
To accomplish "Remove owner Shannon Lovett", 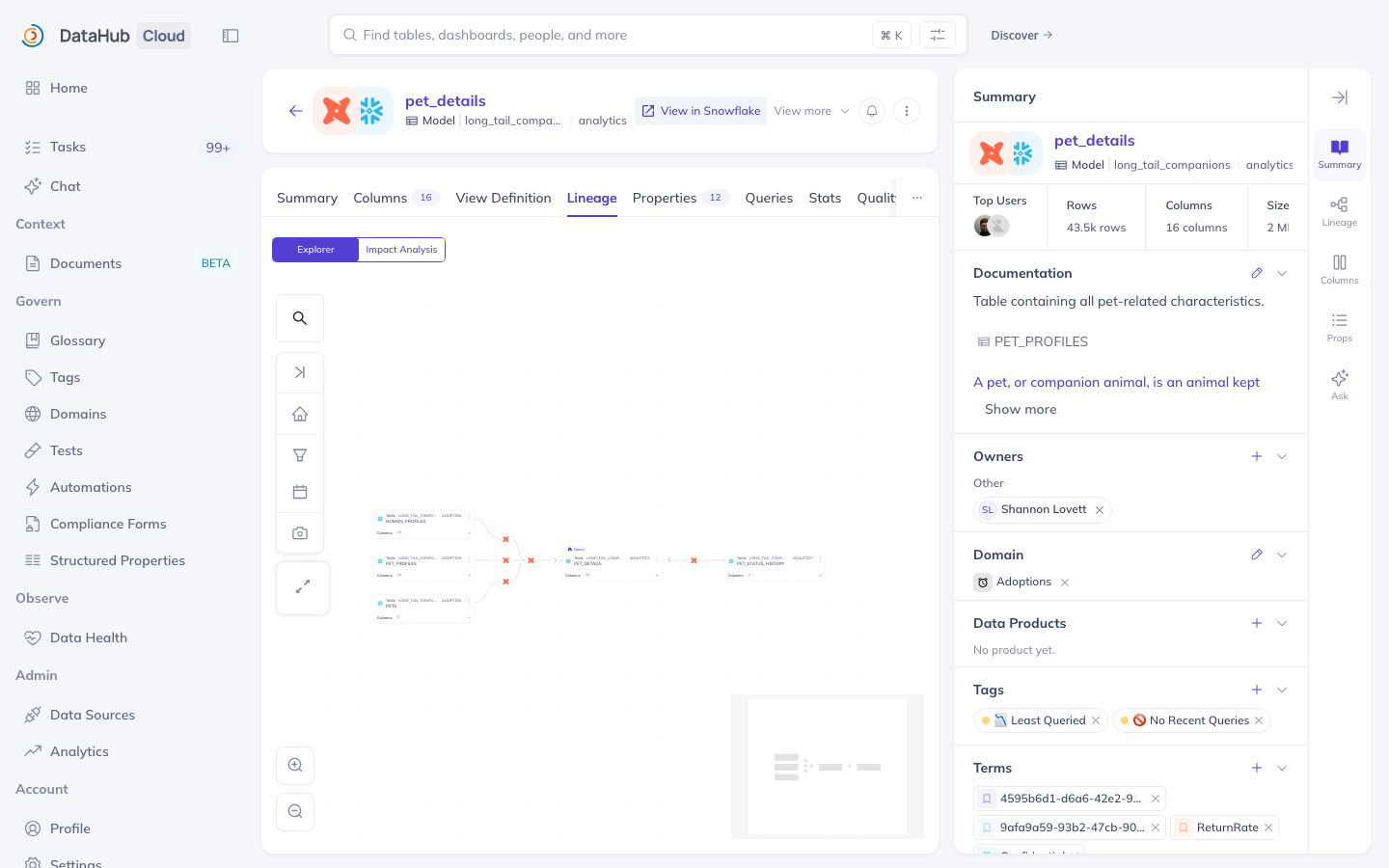I will (1100, 510).
